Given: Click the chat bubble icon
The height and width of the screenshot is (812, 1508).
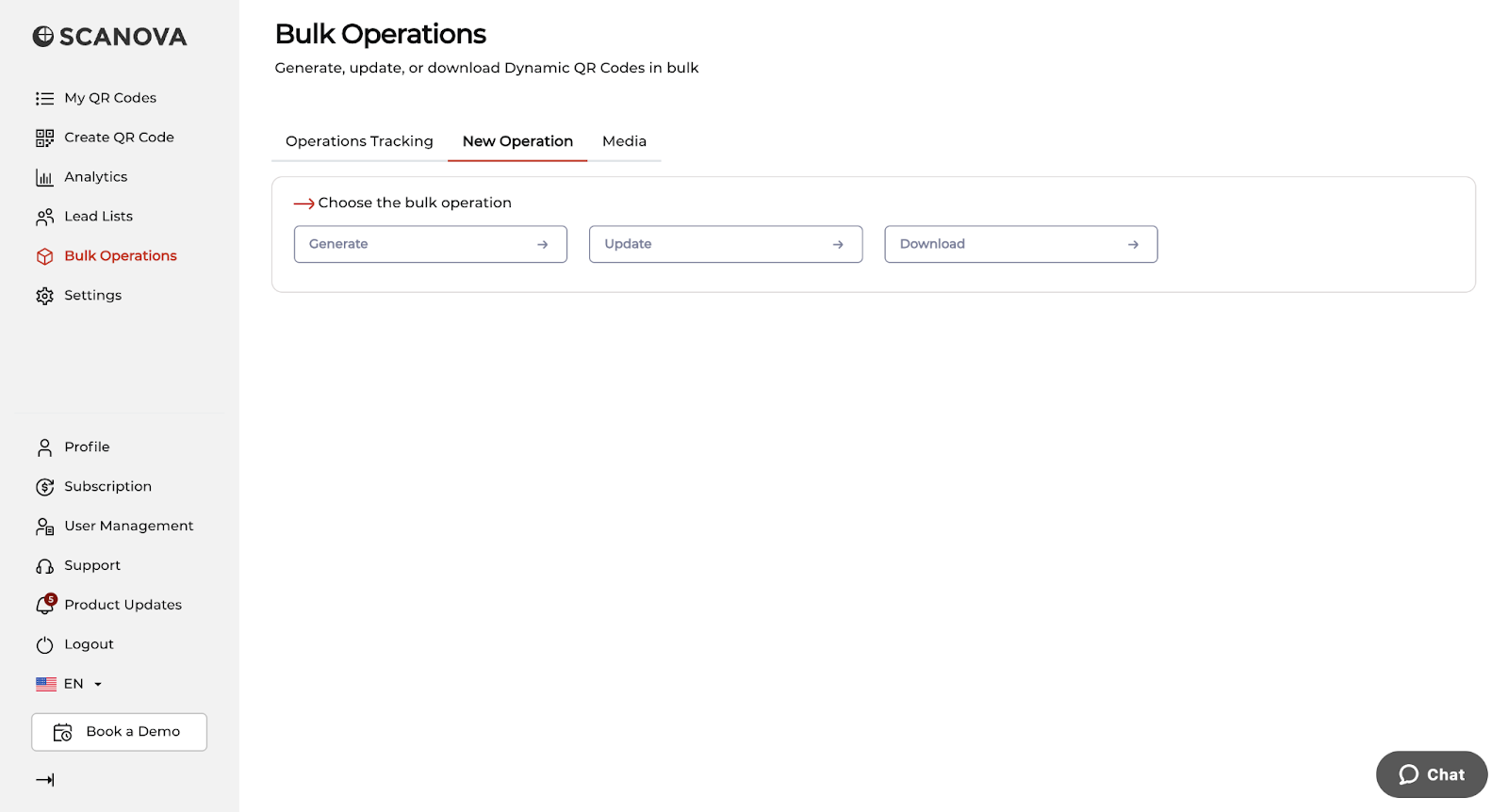Looking at the screenshot, I should click(1409, 774).
